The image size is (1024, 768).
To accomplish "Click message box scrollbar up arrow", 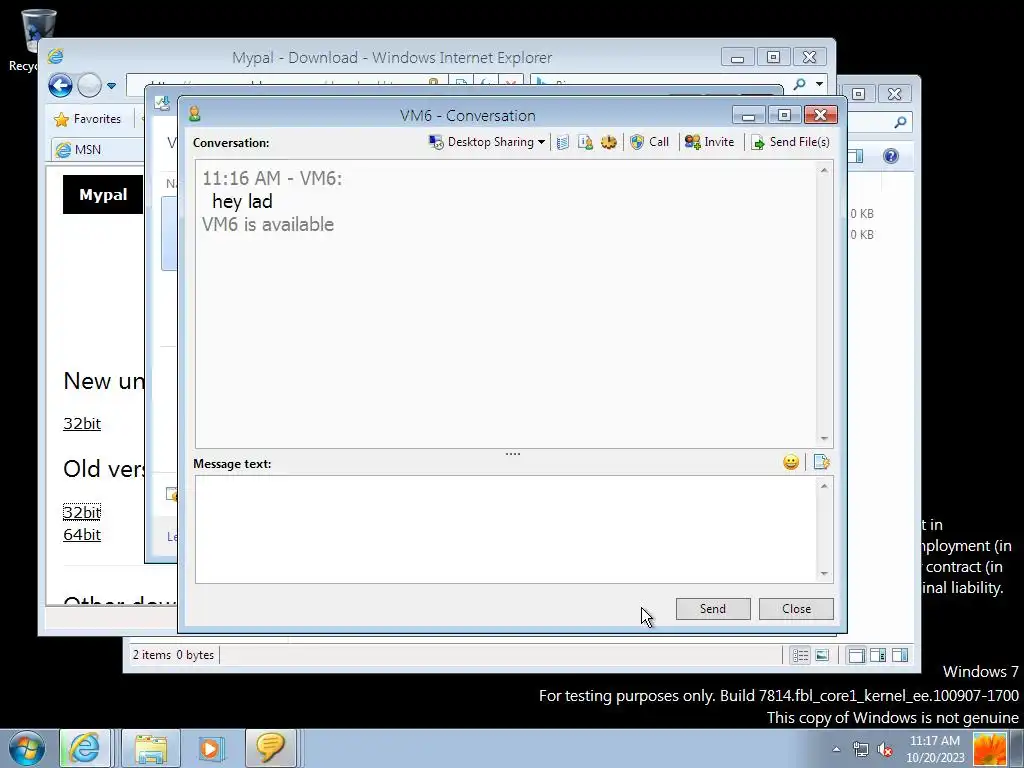I will (824, 486).
